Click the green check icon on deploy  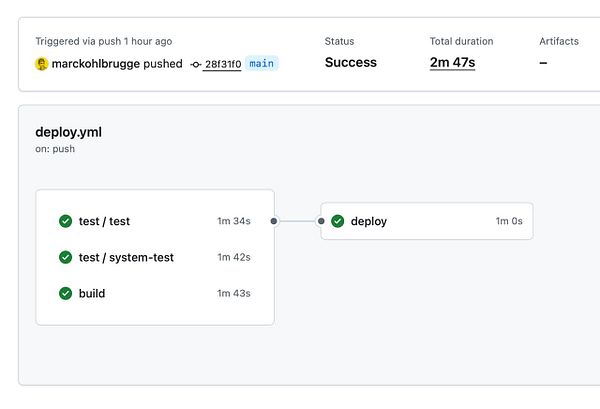(x=338, y=221)
